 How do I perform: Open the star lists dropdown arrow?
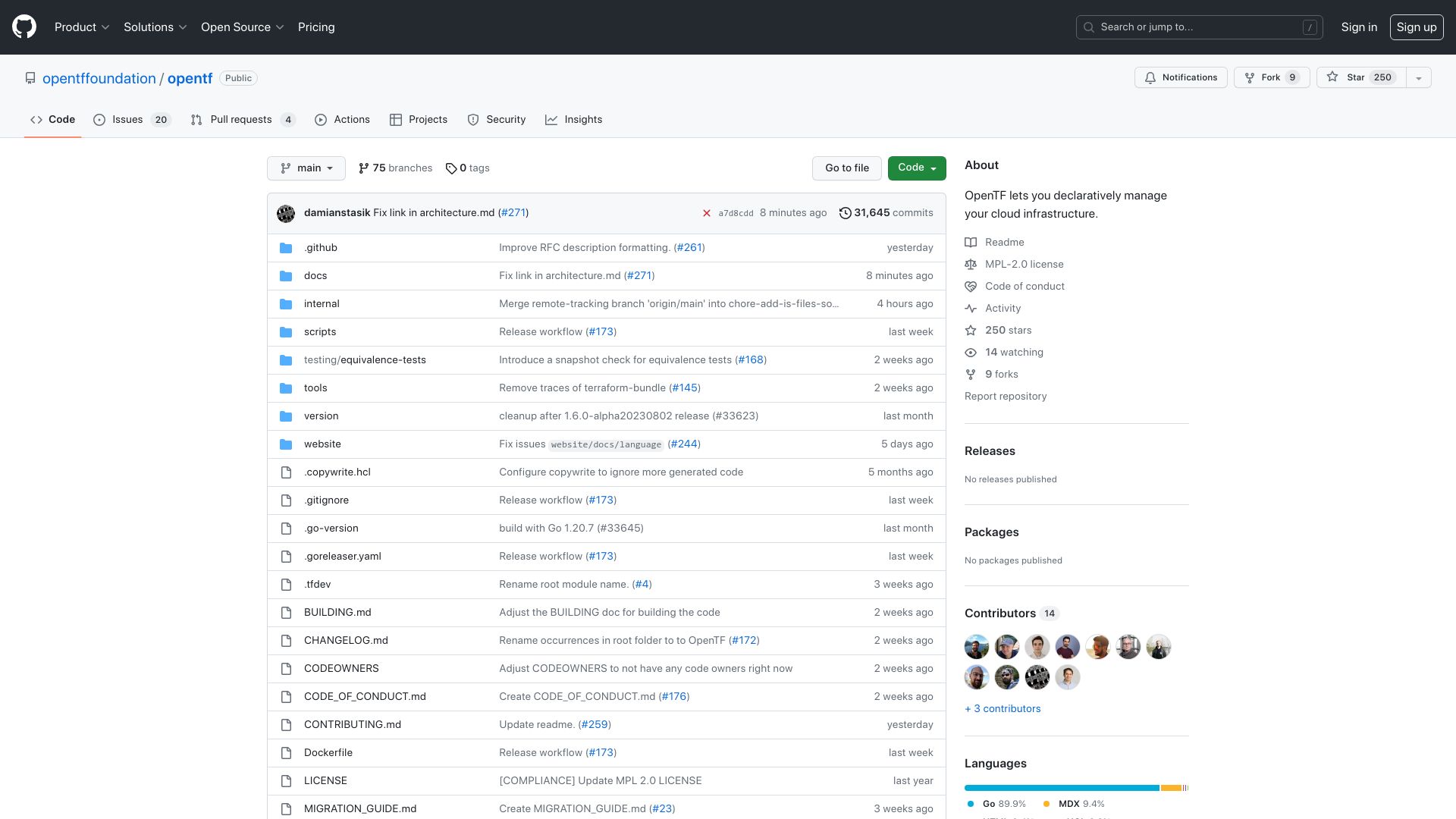click(1419, 77)
